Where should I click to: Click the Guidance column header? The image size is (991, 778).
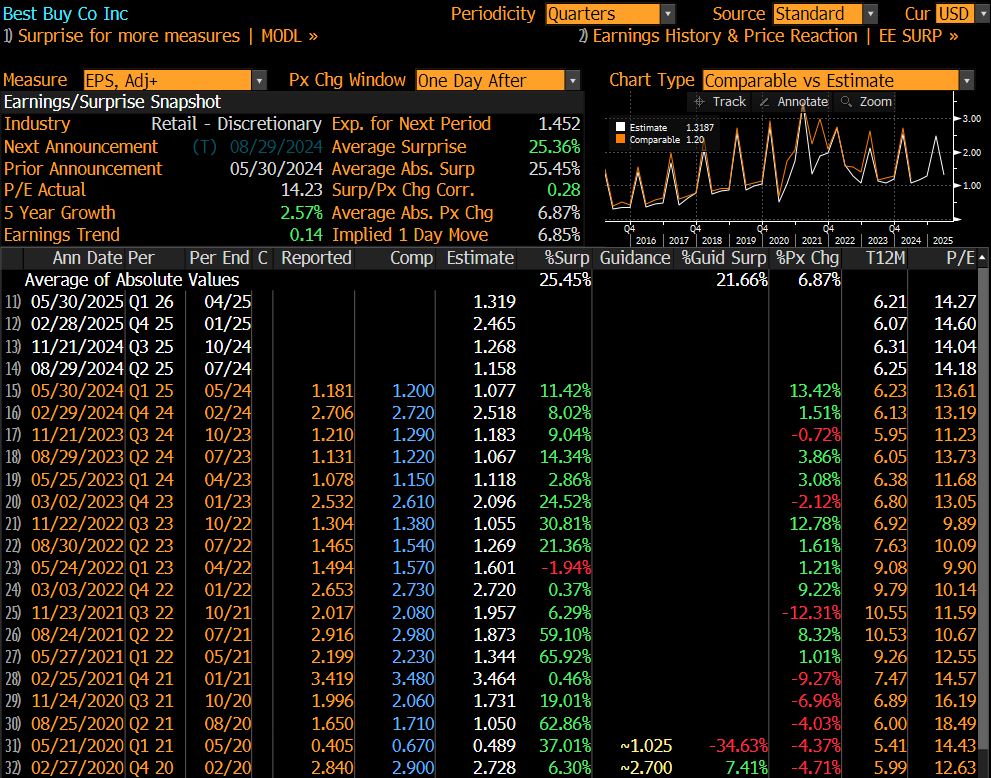634,258
